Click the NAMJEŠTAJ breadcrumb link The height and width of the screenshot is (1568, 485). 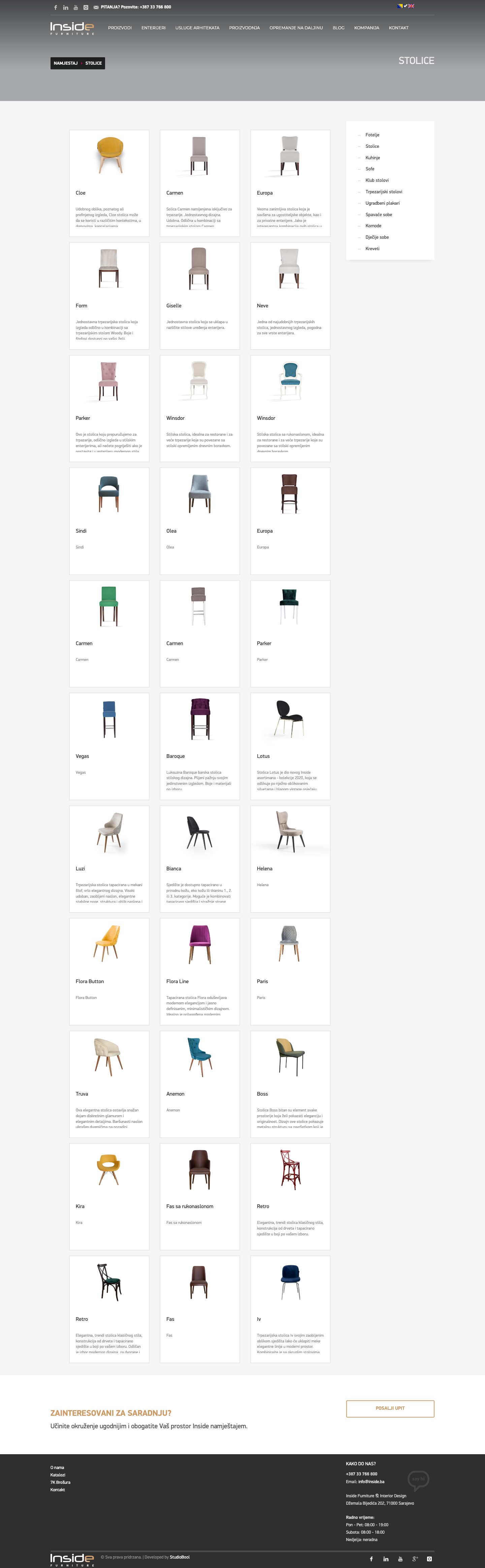(66, 63)
